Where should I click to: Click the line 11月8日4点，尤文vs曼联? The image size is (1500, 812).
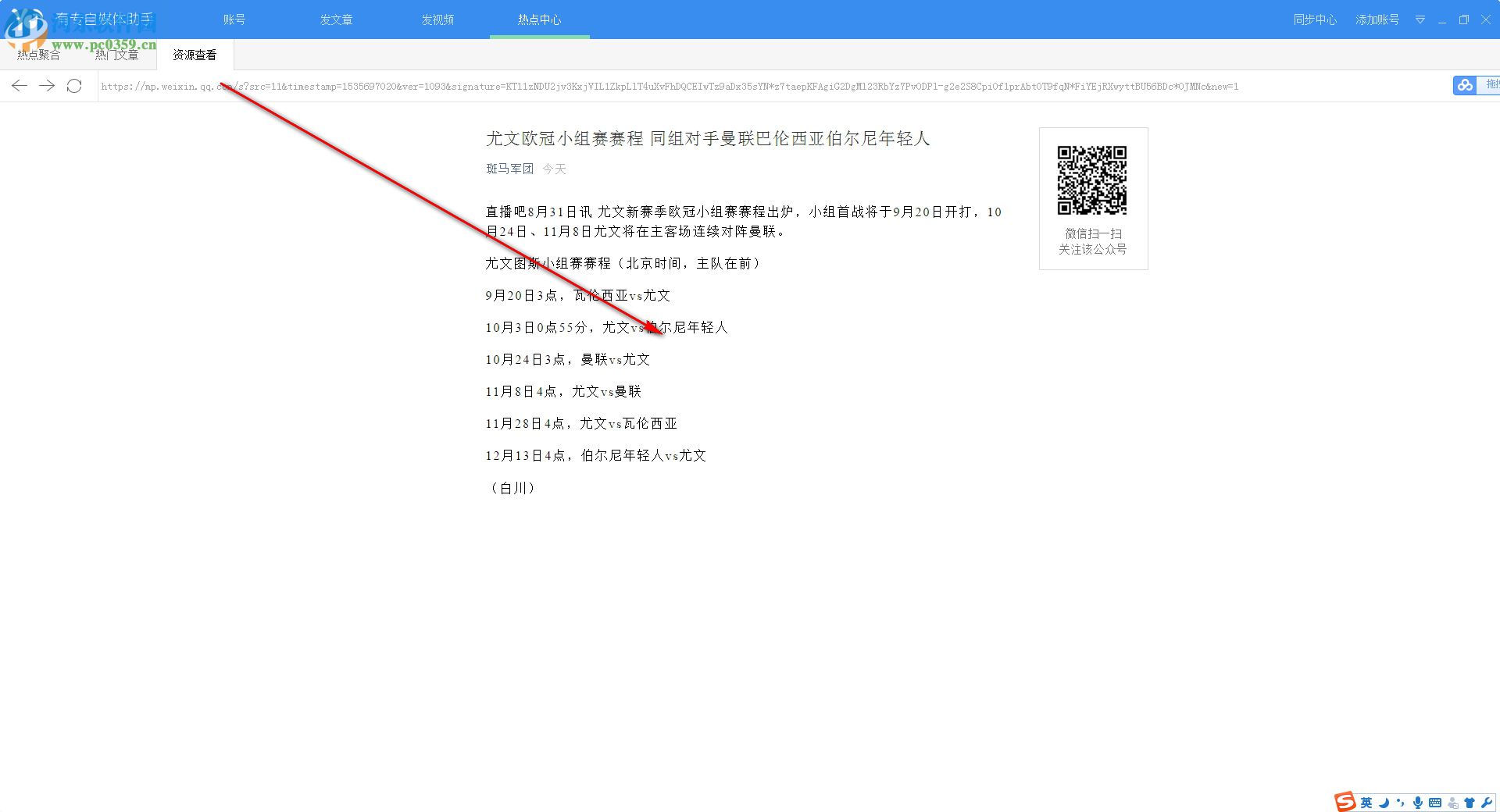(563, 391)
